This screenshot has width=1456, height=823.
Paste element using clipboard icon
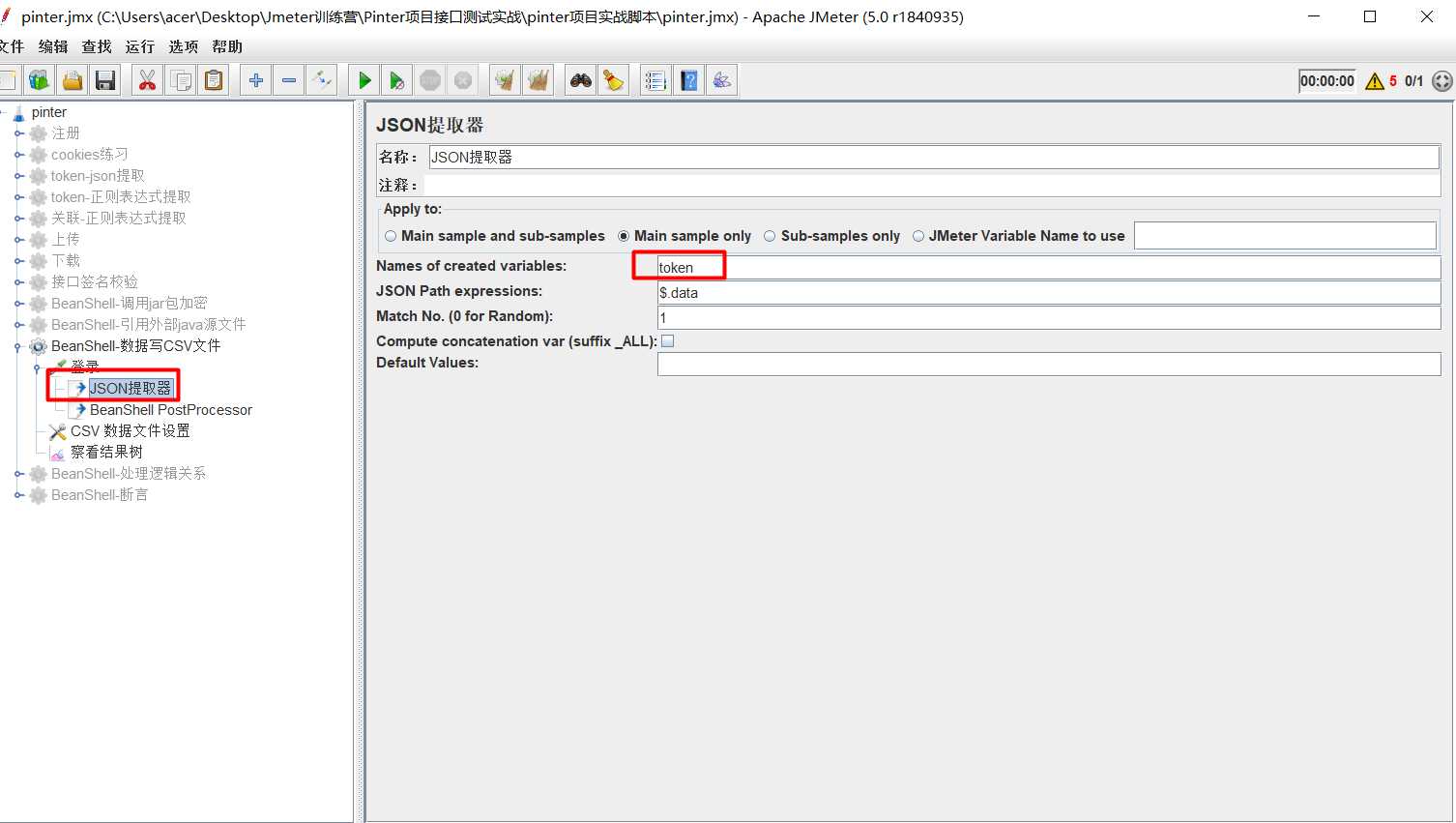(x=213, y=80)
